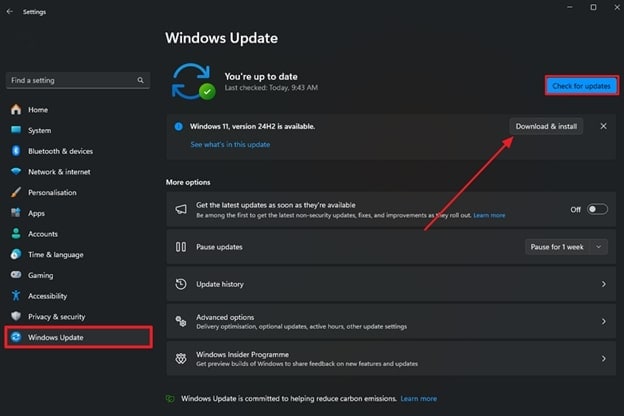The width and height of the screenshot is (624, 416).
Task: Select Time & language
Action: (78, 254)
